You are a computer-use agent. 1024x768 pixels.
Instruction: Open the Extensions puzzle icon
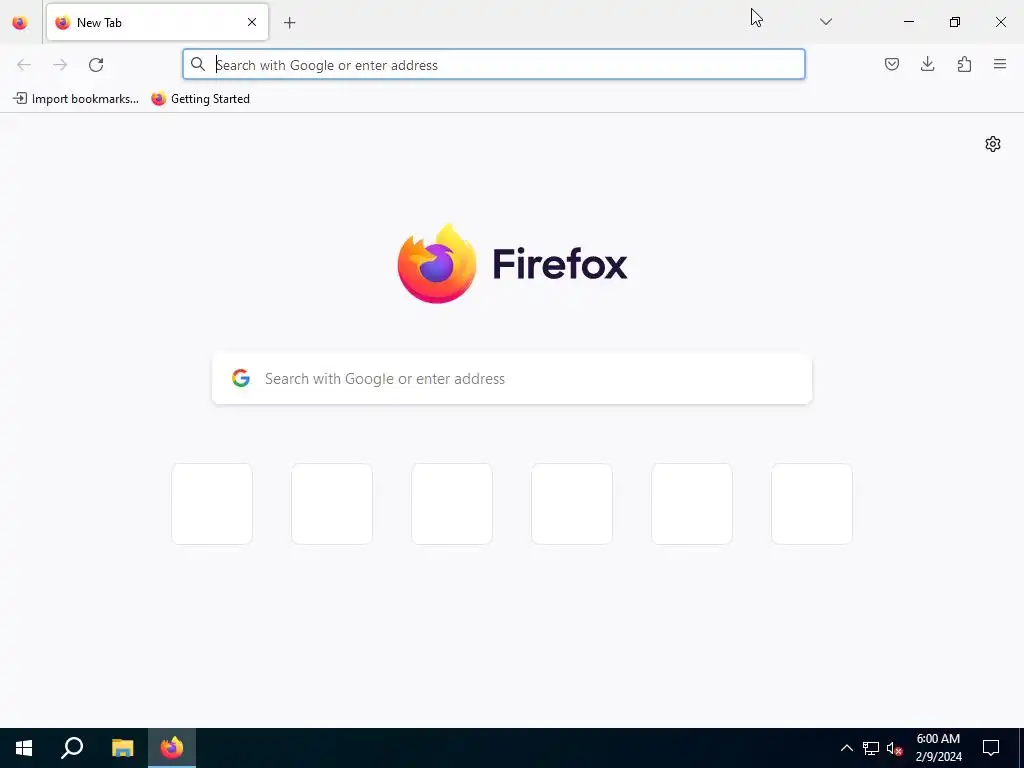(x=964, y=64)
